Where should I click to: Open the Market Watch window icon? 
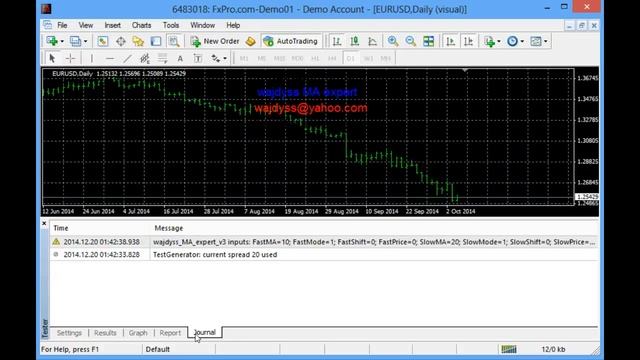102,41
